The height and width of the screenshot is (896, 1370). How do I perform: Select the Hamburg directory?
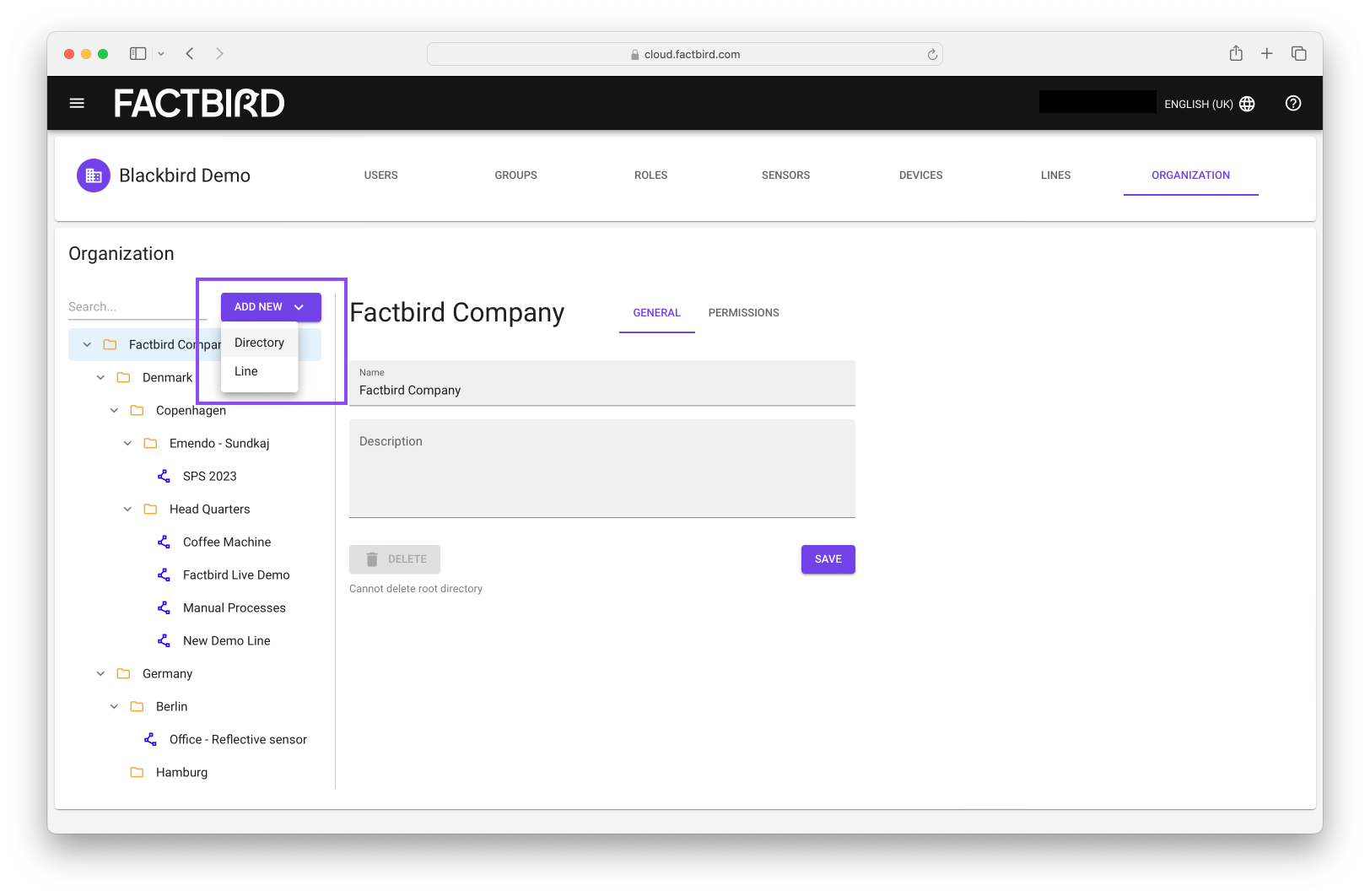(181, 772)
